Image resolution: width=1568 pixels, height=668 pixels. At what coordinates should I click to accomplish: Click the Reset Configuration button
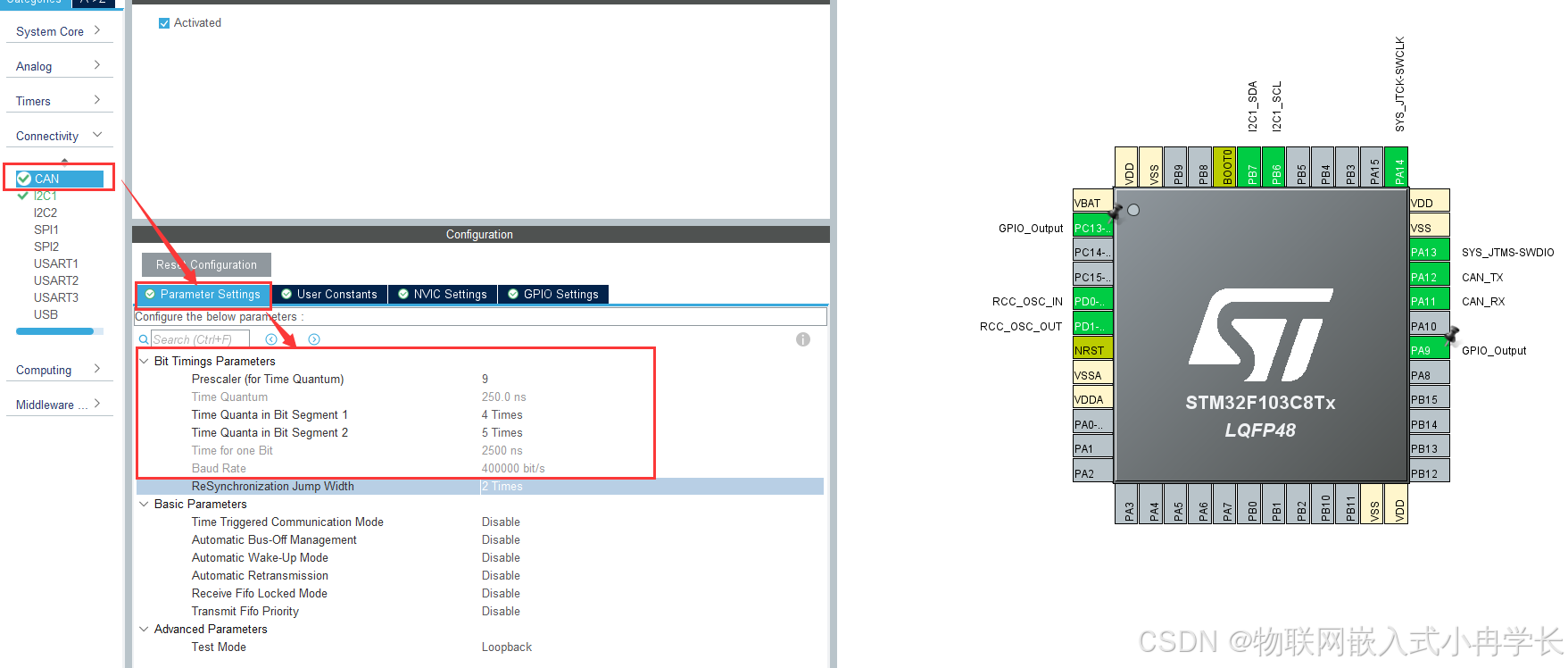(206, 264)
